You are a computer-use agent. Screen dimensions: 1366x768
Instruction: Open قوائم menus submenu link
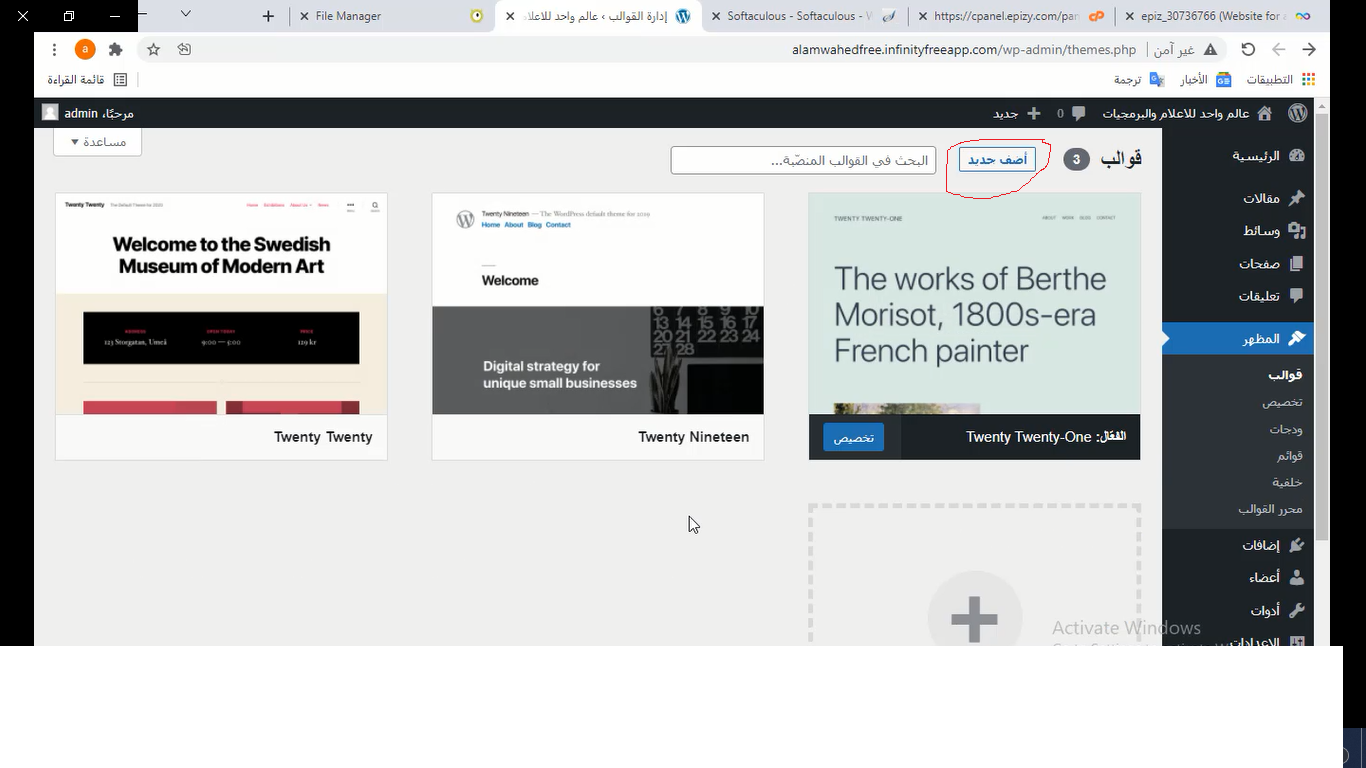(1290, 456)
